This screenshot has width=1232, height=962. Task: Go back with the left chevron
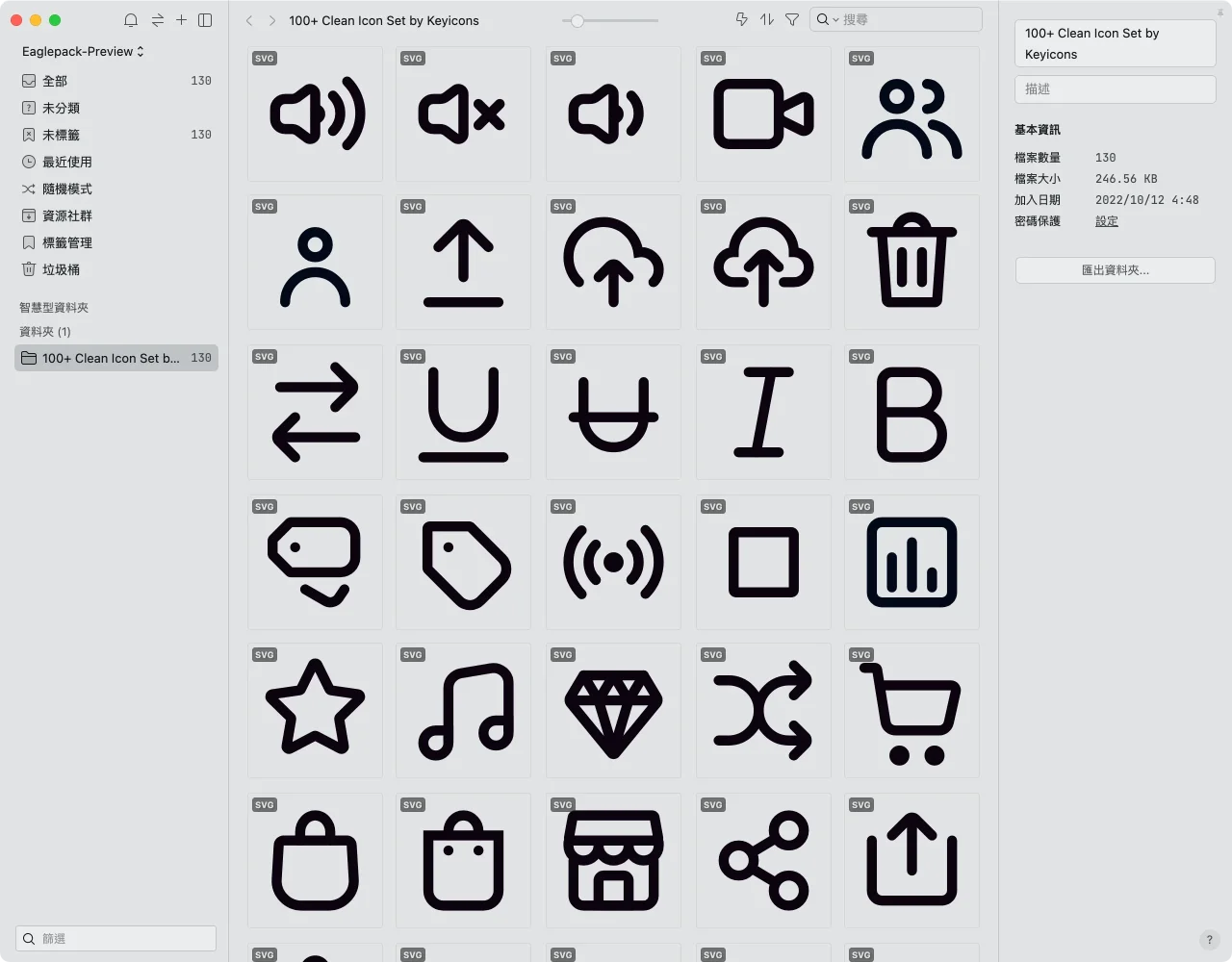coord(249,20)
